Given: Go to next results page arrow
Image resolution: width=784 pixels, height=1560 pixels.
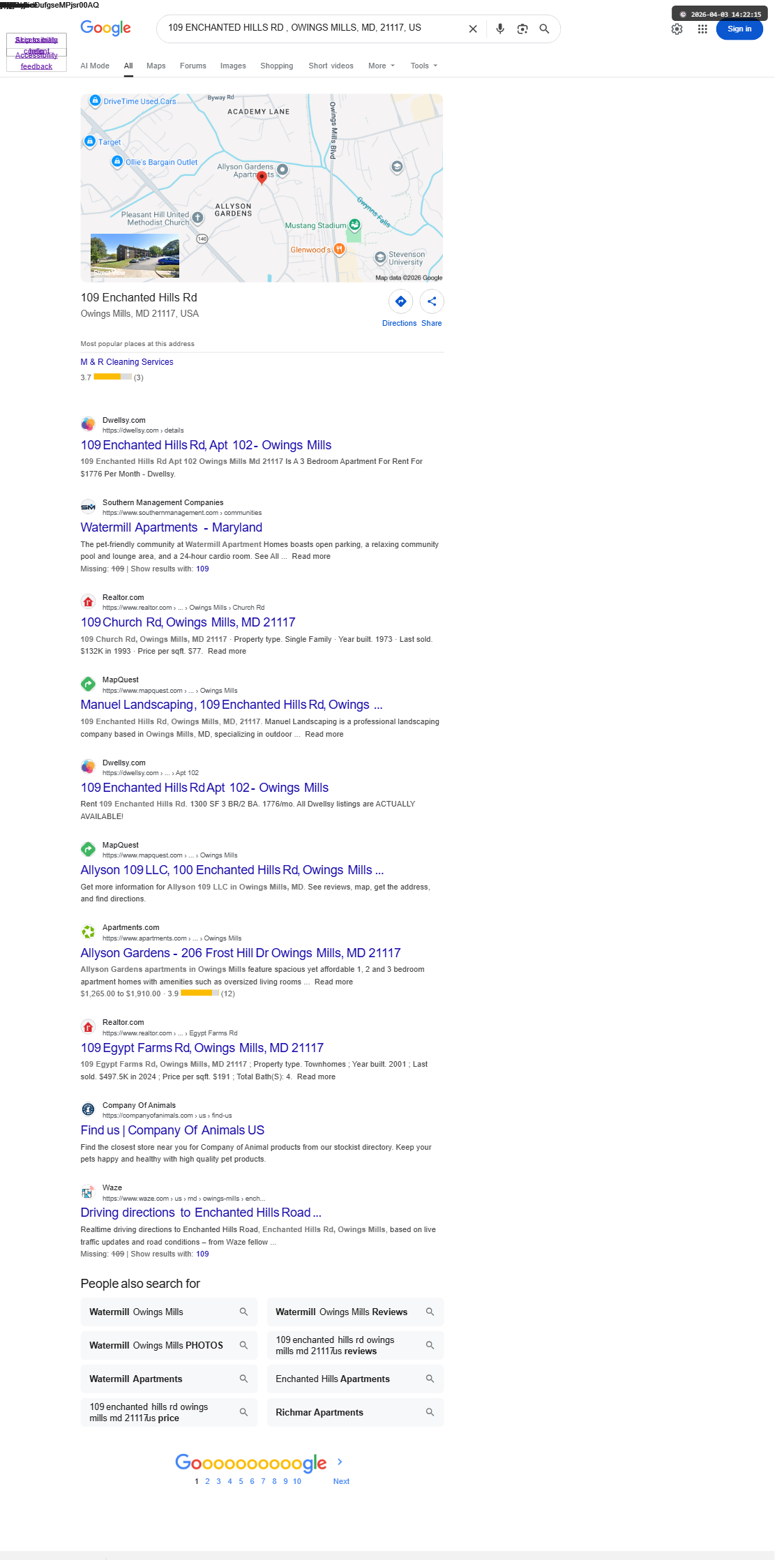Looking at the screenshot, I should coord(340,1462).
